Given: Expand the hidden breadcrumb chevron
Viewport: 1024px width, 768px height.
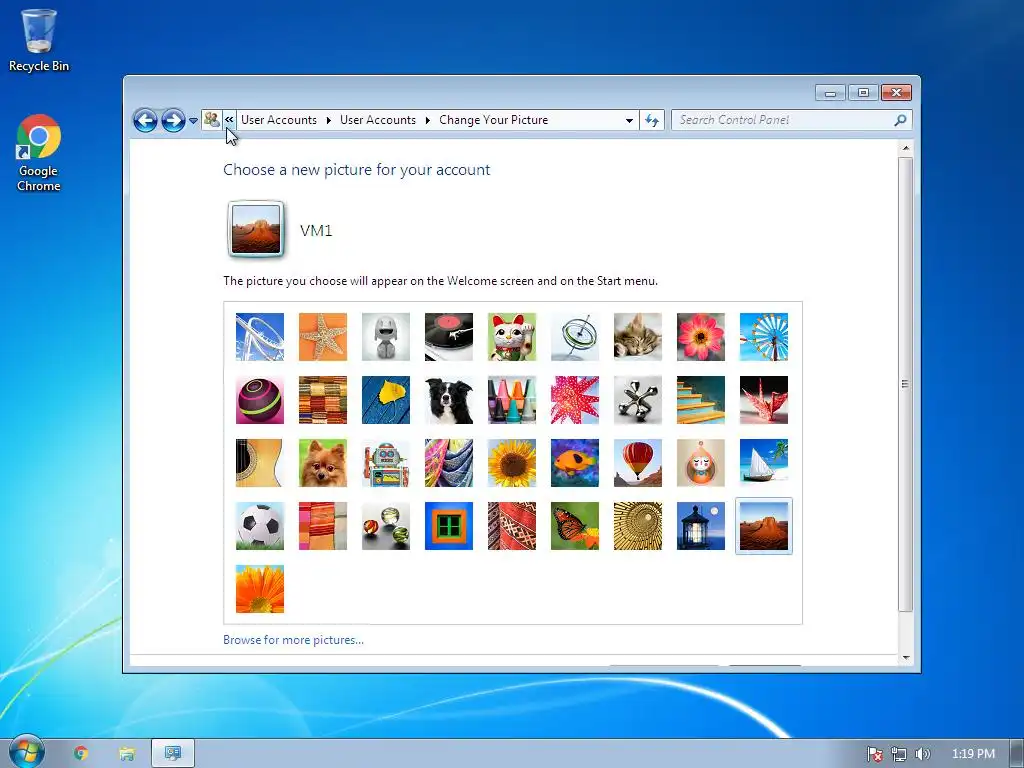Looking at the screenshot, I should [229, 120].
